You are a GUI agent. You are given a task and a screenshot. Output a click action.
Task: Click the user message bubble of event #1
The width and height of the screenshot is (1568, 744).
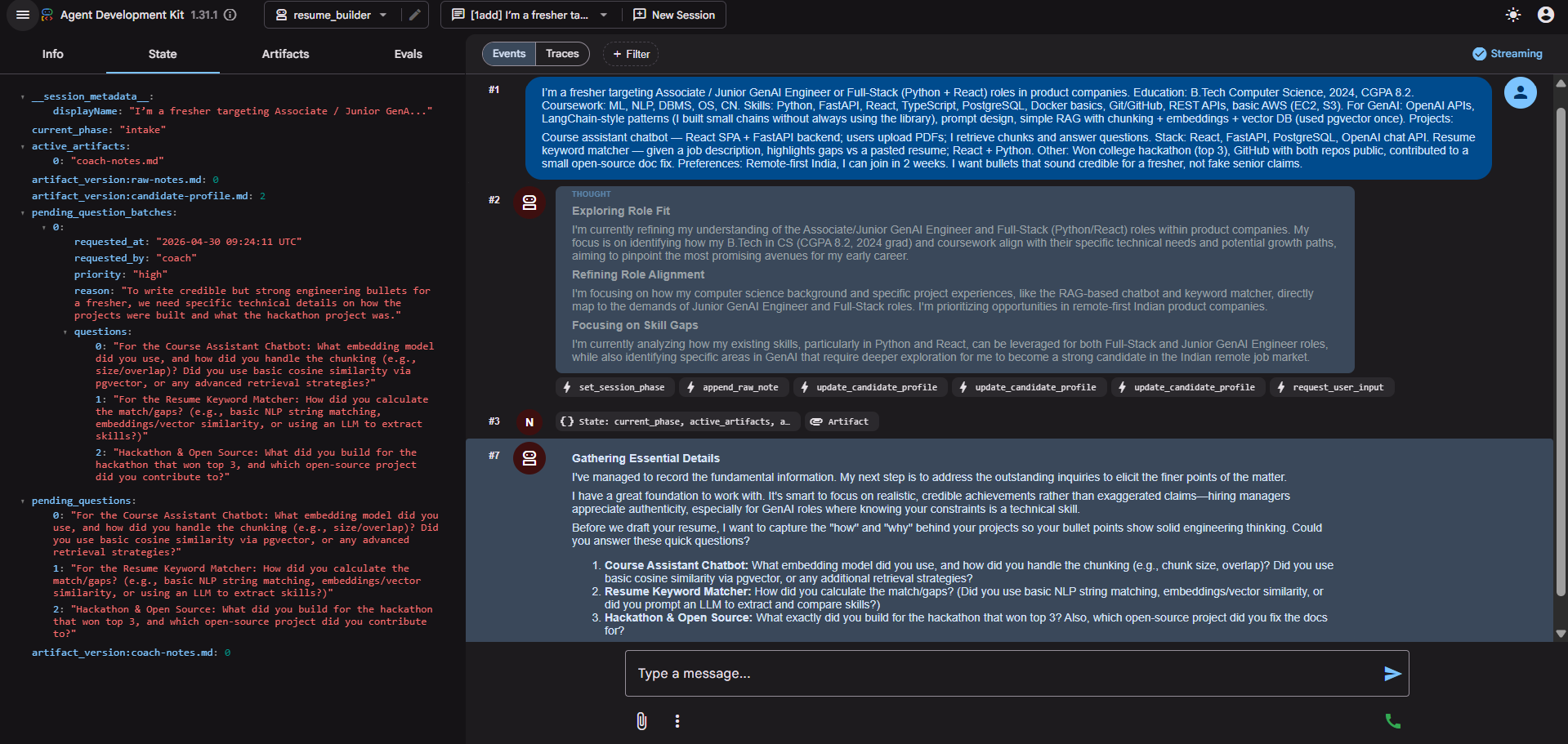pyautogui.click(x=1008, y=128)
